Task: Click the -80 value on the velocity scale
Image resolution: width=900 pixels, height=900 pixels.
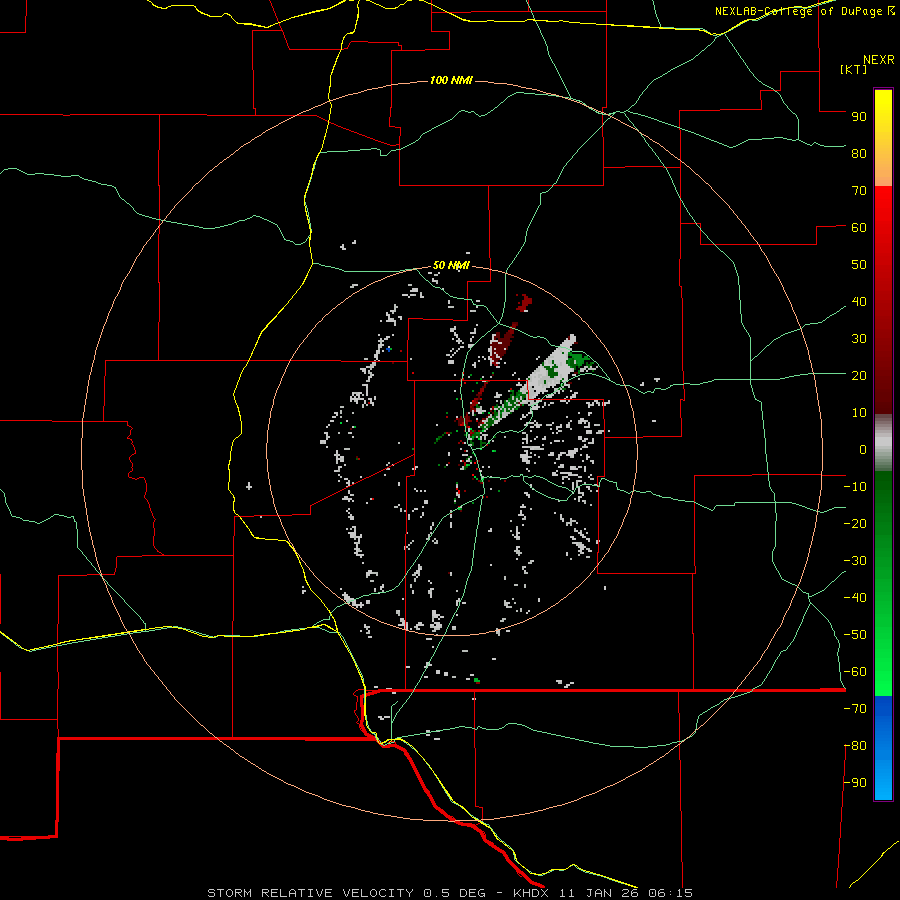Action: [855, 746]
